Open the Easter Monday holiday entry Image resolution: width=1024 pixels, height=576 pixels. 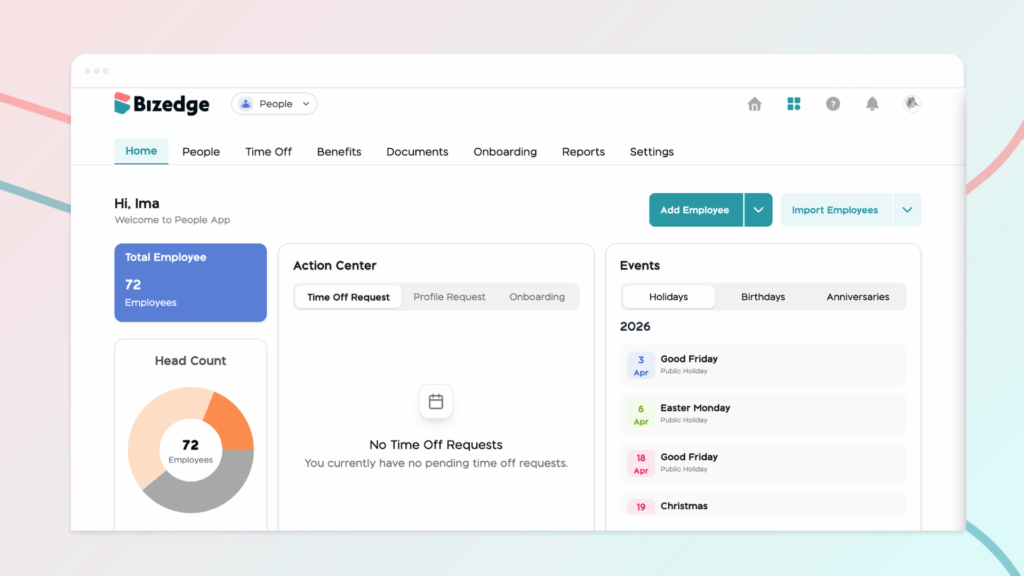coord(763,413)
